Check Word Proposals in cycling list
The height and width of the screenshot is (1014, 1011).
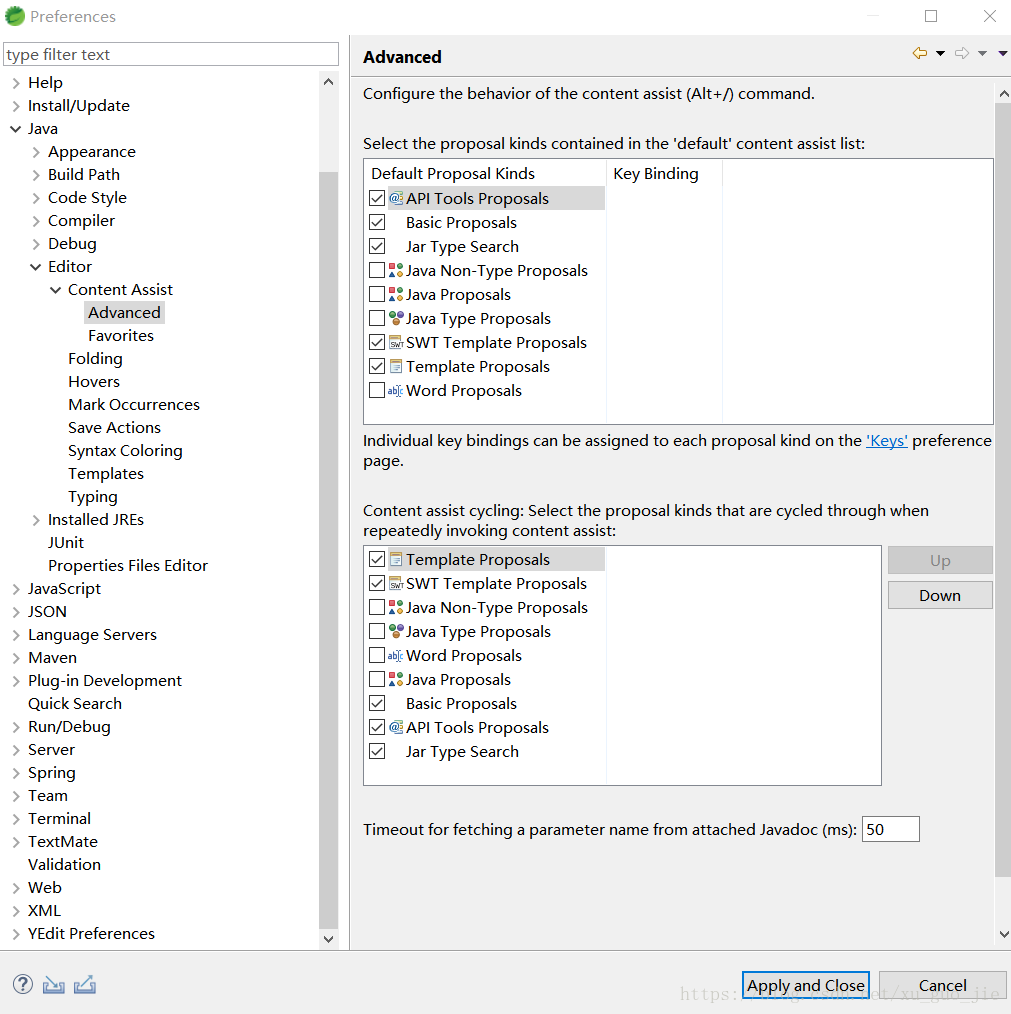click(376, 655)
